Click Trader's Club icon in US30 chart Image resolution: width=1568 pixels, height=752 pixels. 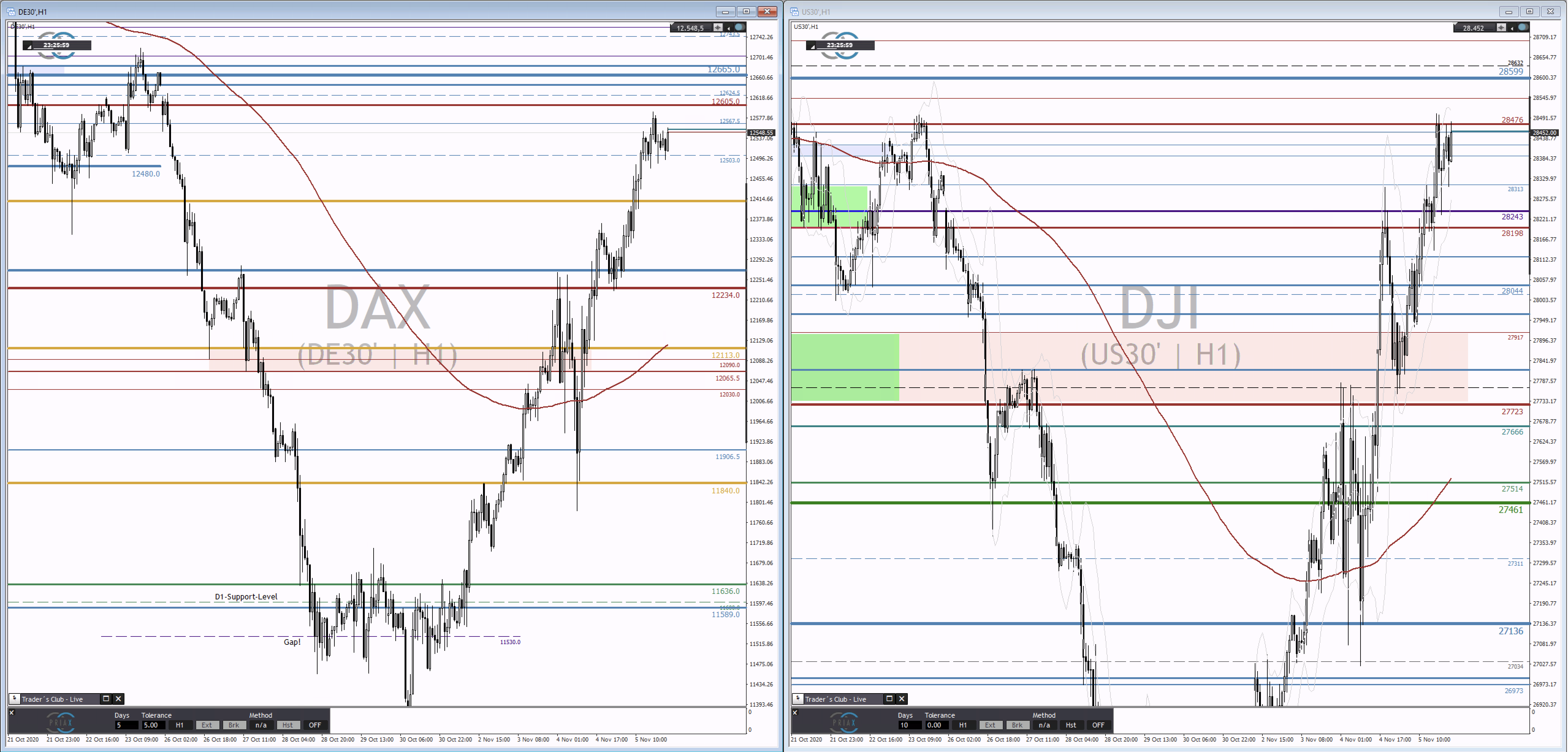[797, 698]
